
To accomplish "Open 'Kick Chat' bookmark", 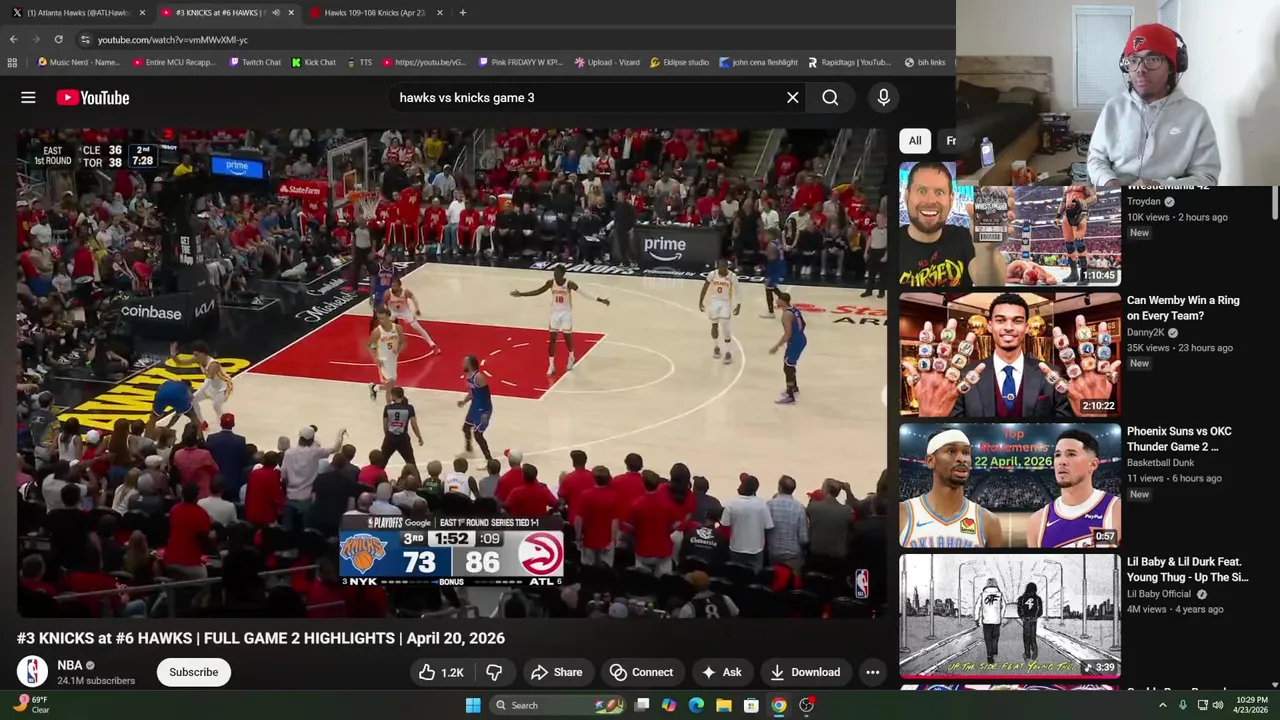I will (x=313, y=62).
